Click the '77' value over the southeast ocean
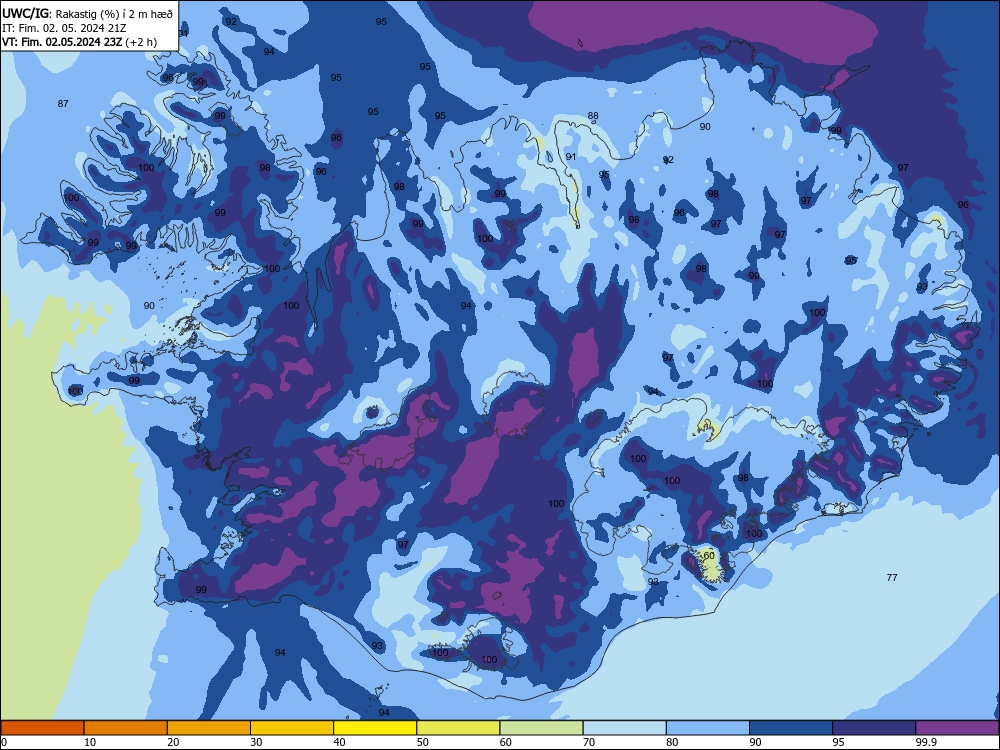Screen dimensions: 1000x750 [x=892, y=577]
